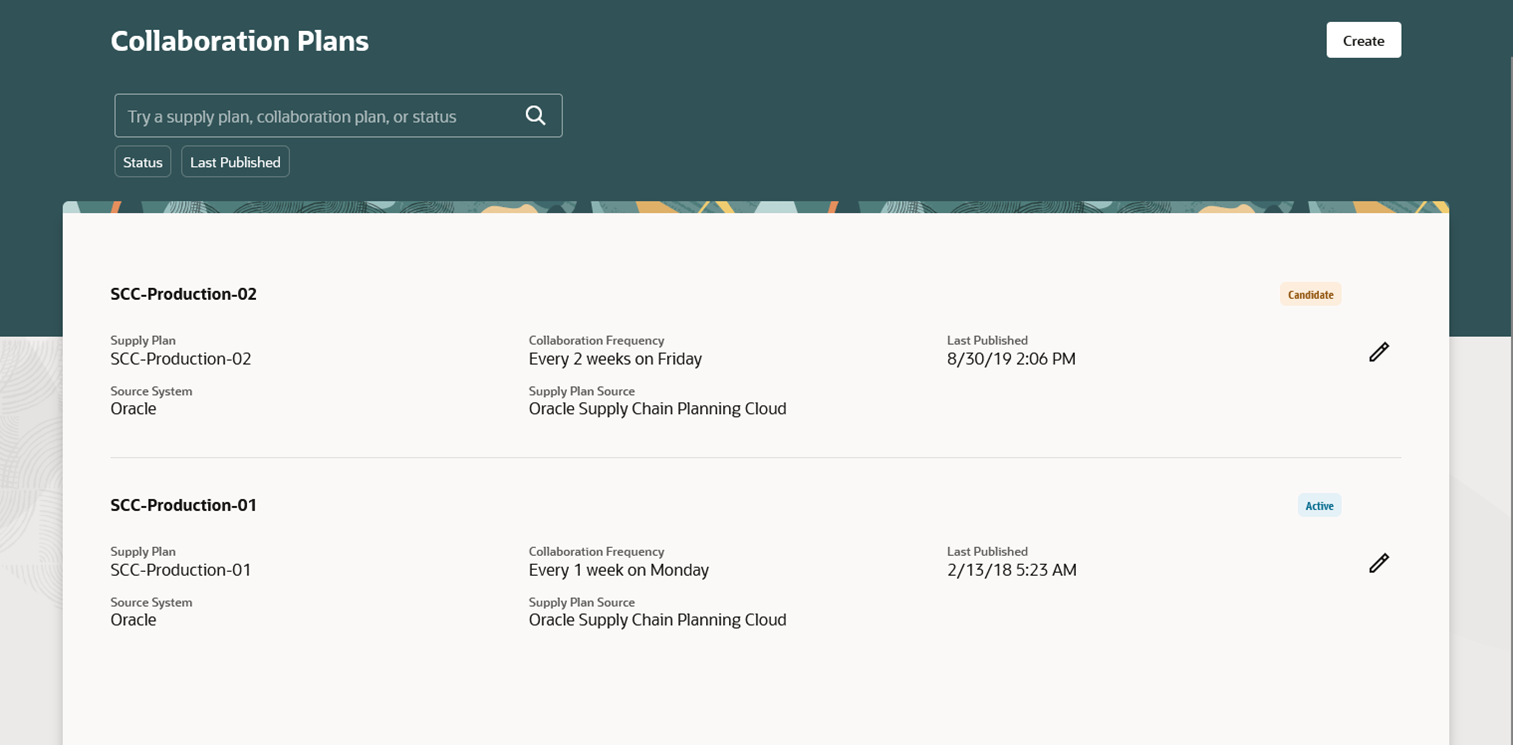Click Oracle Supply Chain Planning Cloud text
1513x745 pixels.
pos(657,408)
